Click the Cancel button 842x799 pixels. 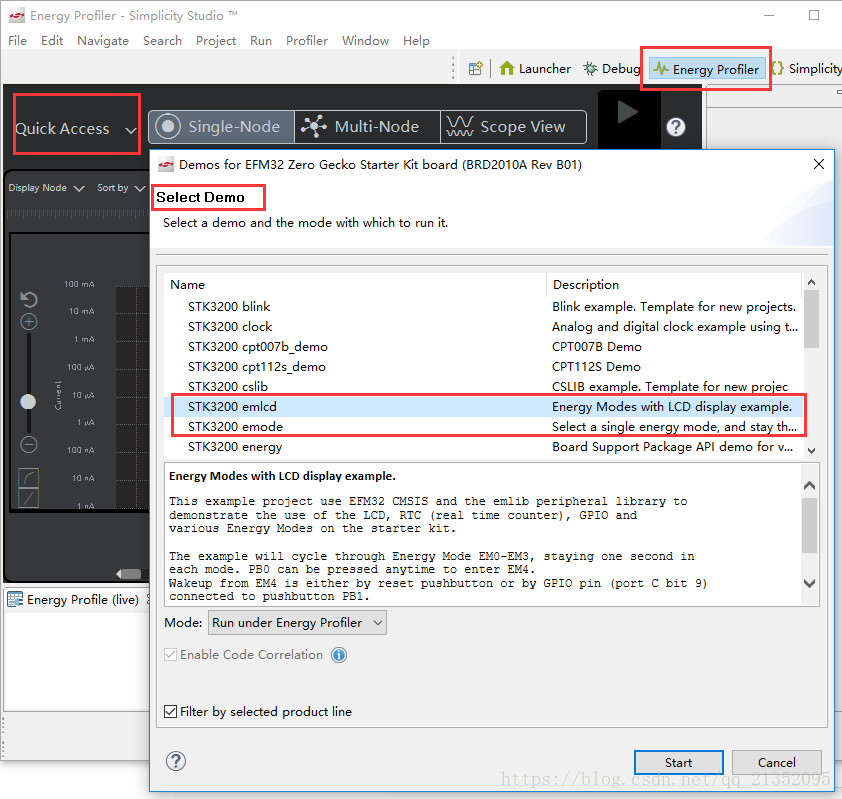pyautogui.click(x=776, y=762)
